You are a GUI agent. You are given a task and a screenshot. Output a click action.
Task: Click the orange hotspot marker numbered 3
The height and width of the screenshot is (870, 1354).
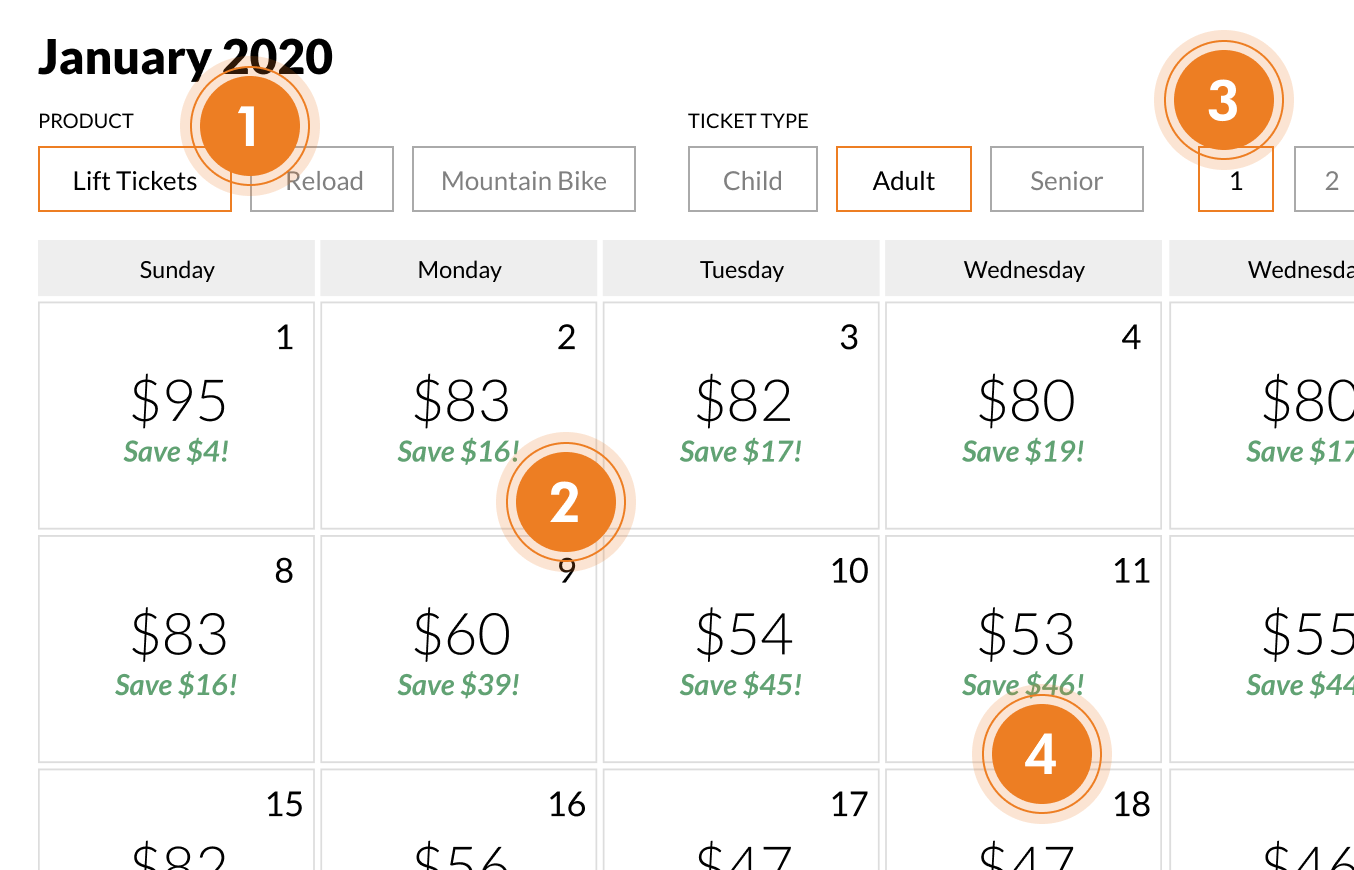tap(1223, 101)
